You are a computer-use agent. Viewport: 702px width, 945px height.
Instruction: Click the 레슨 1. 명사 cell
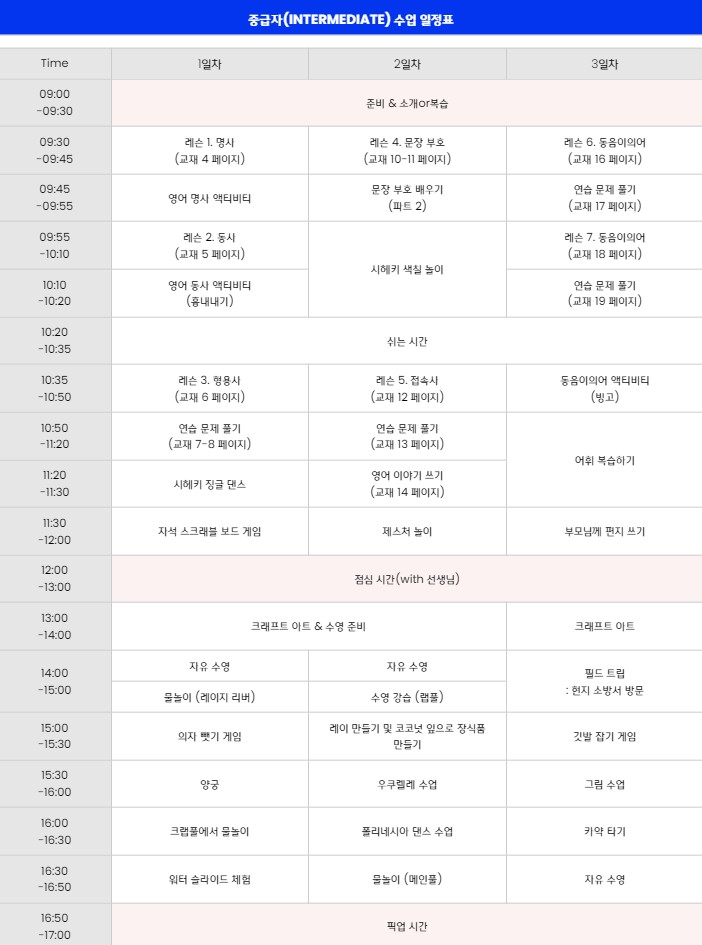pyautogui.click(x=210, y=151)
